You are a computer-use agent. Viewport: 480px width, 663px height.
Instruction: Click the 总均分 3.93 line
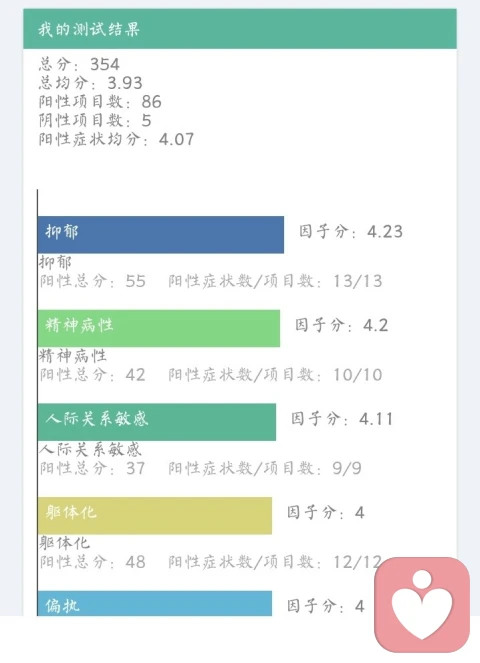pos(91,83)
